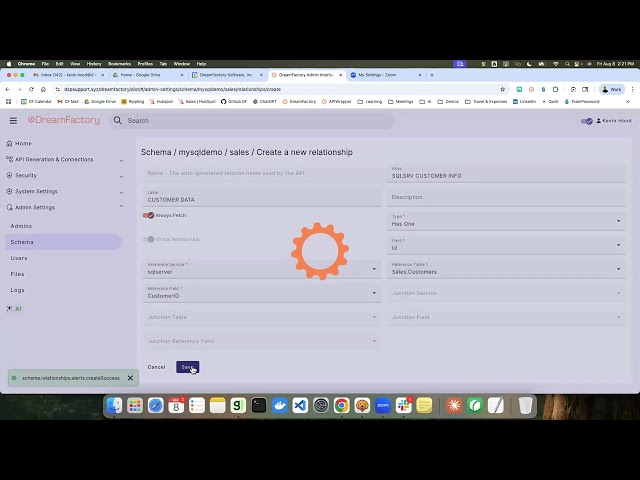Open Slack from the dock

click(404, 405)
